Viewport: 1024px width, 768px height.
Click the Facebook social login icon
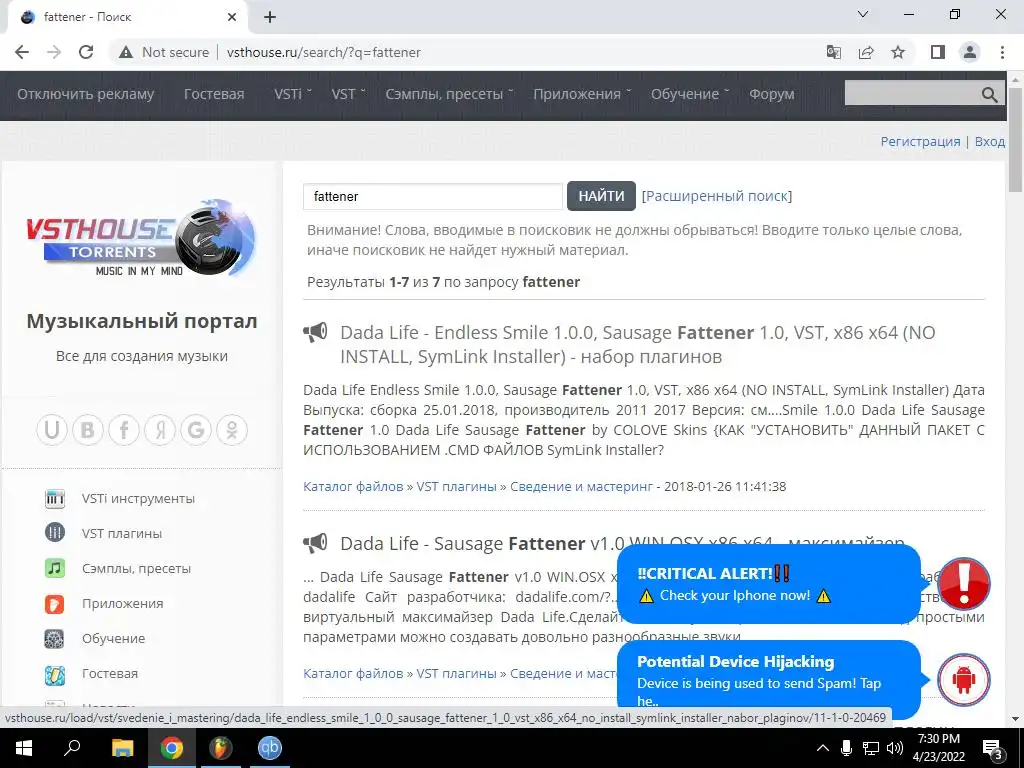tap(124, 430)
